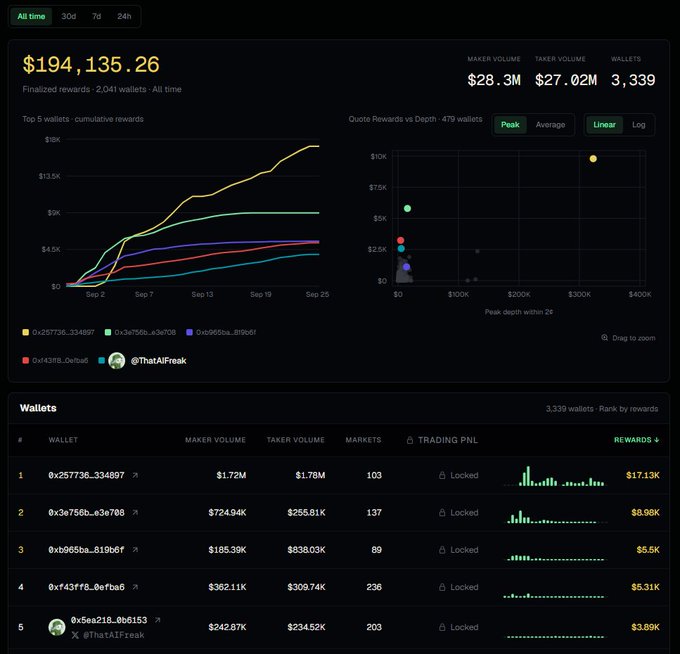The height and width of the screenshot is (654, 680).
Task: Click the Wallet column header
Action: point(63,440)
